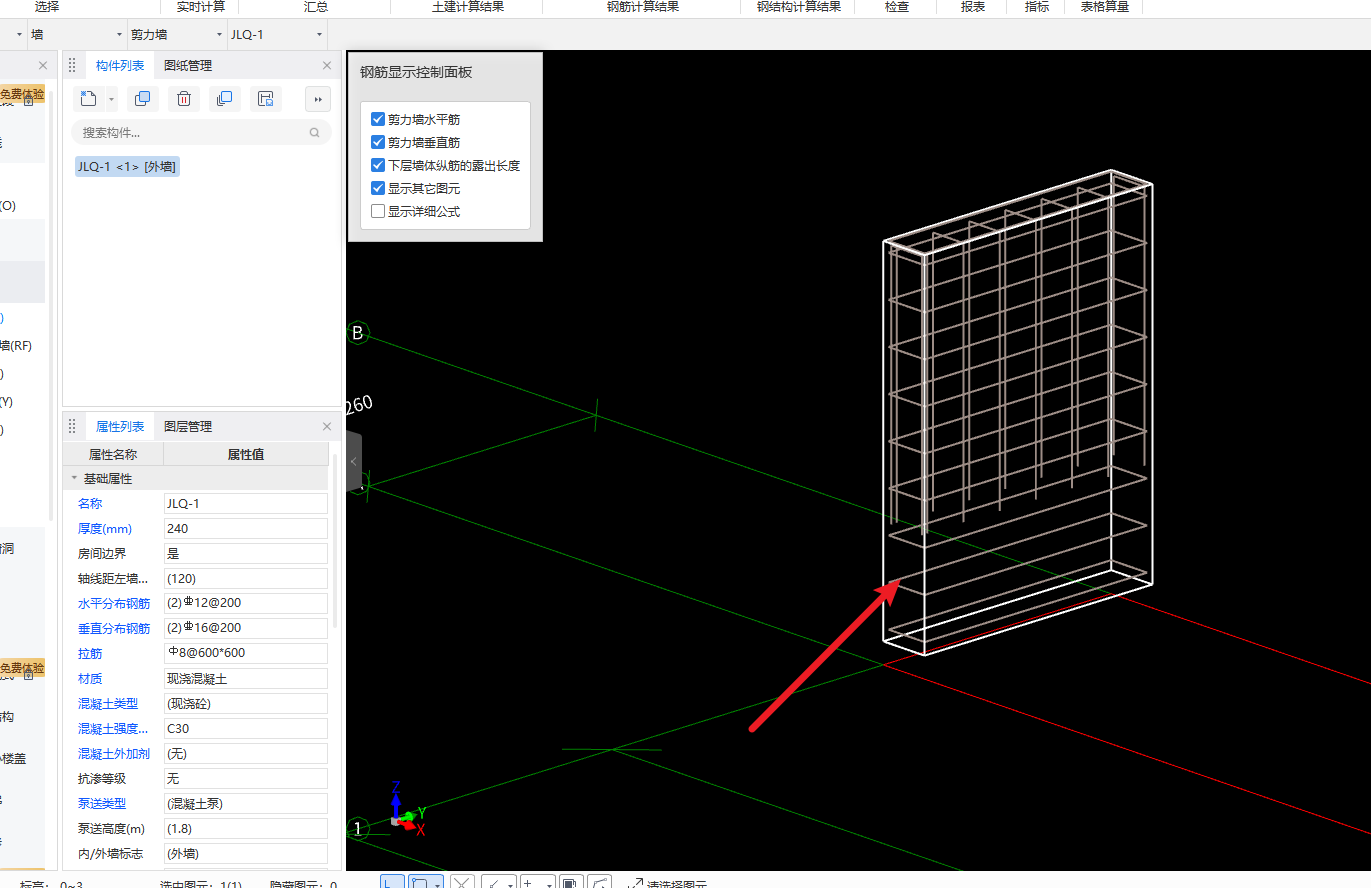The image size is (1371, 888).
Task: Click the axis B grid bubble
Action: [x=357, y=333]
